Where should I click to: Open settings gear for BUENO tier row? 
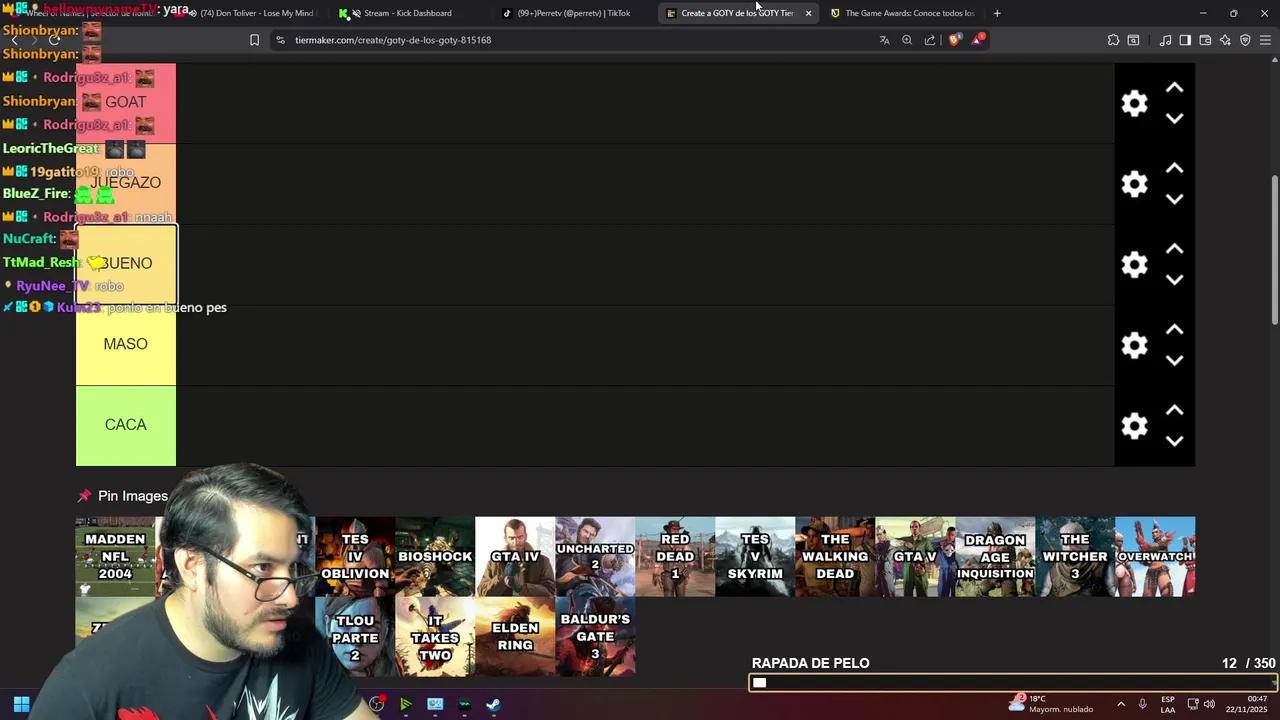point(1134,264)
